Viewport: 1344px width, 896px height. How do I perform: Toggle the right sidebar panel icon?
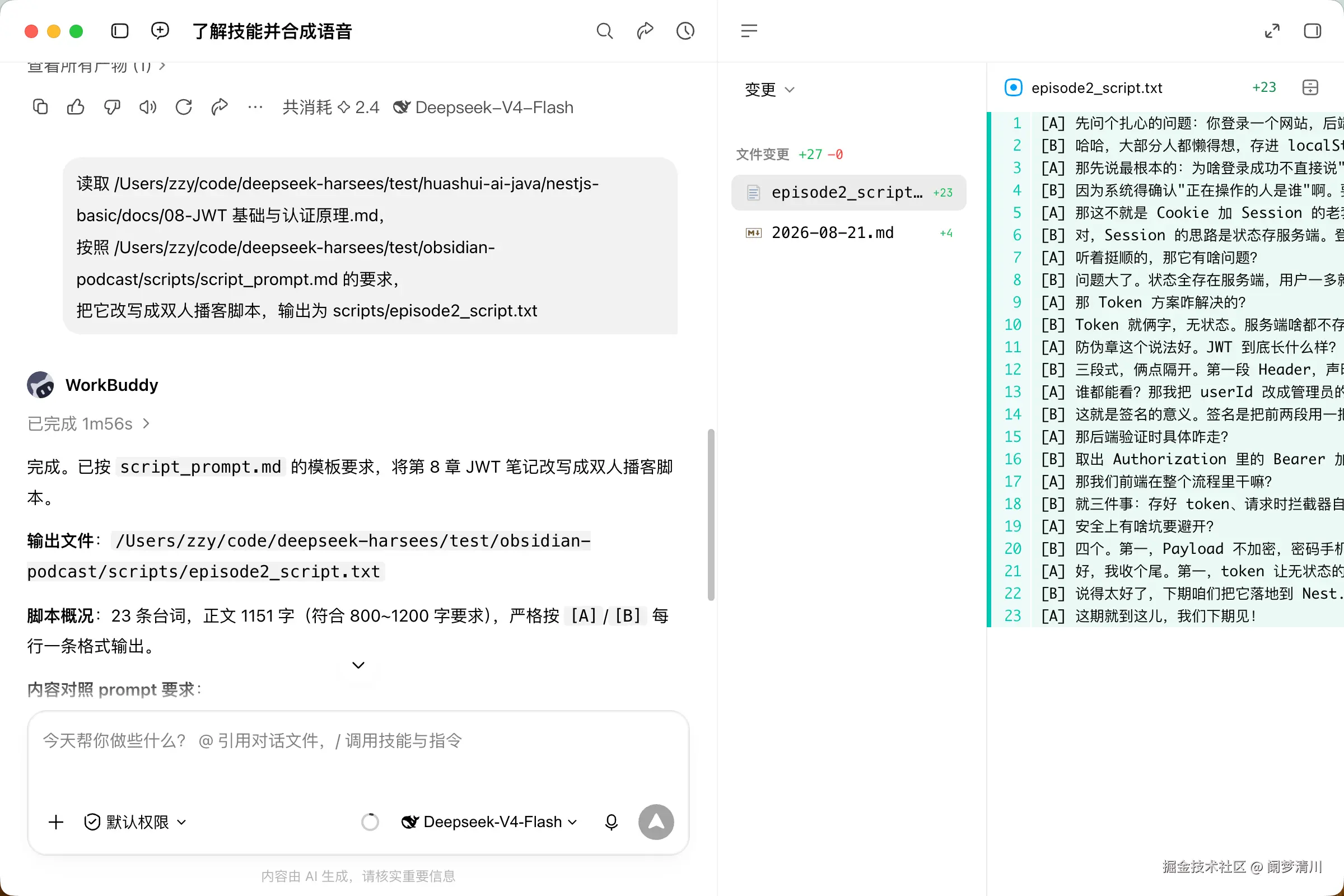click(1313, 31)
